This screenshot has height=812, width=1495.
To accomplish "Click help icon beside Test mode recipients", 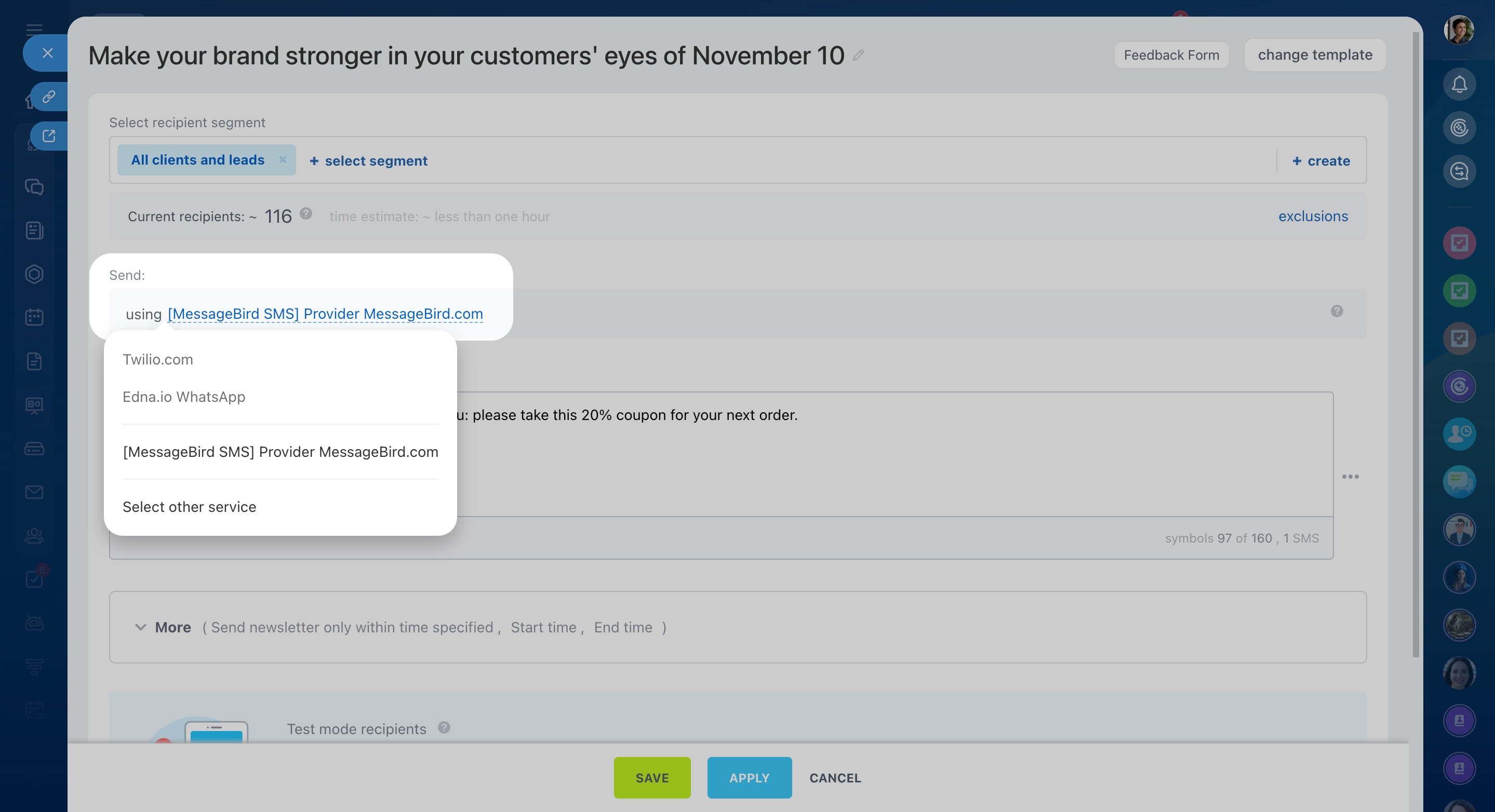I will (444, 727).
